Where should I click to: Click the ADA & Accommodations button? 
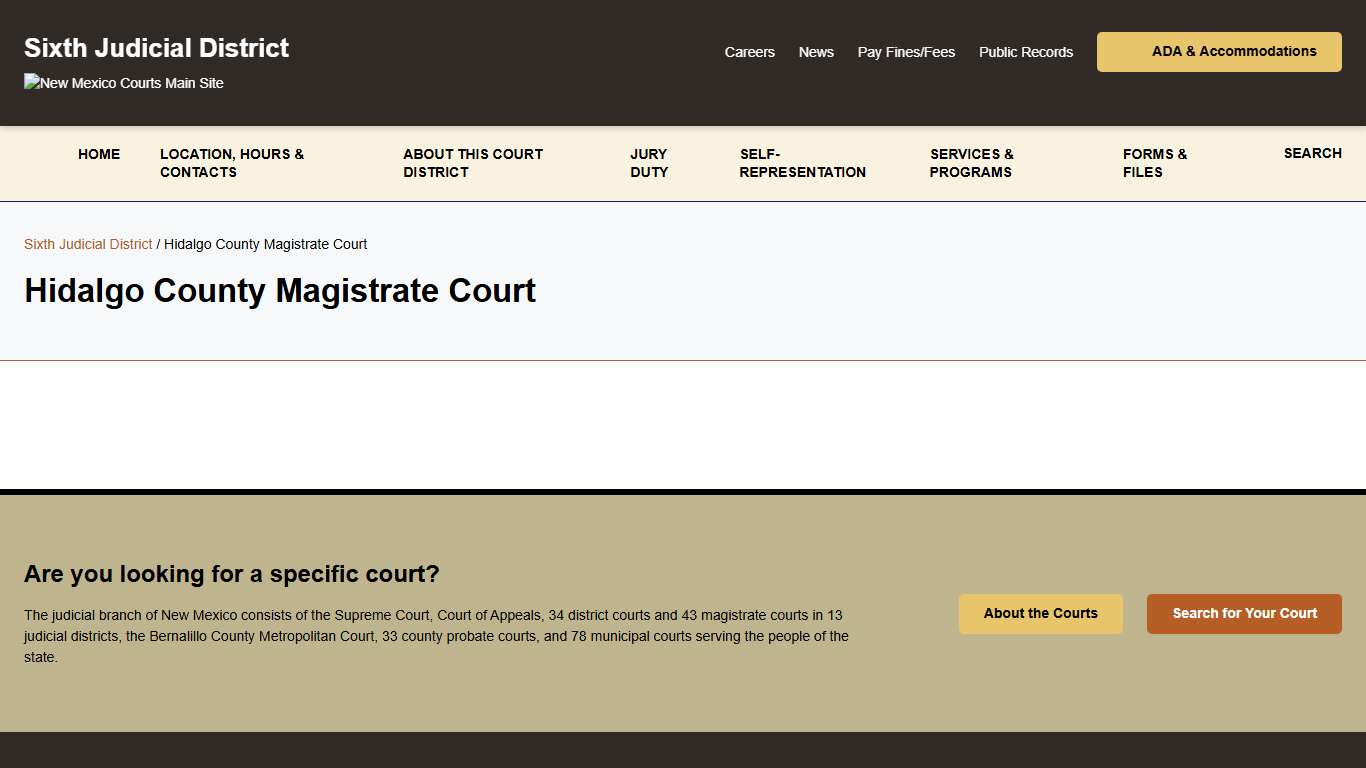(x=1218, y=51)
